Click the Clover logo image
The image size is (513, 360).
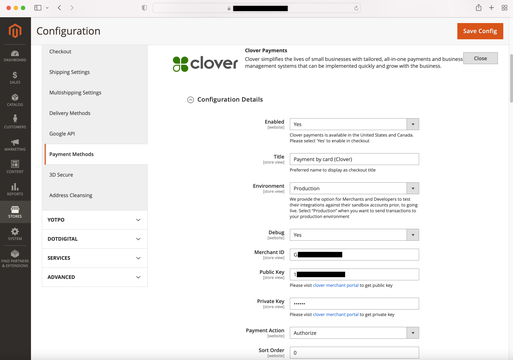[x=205, y=64]
